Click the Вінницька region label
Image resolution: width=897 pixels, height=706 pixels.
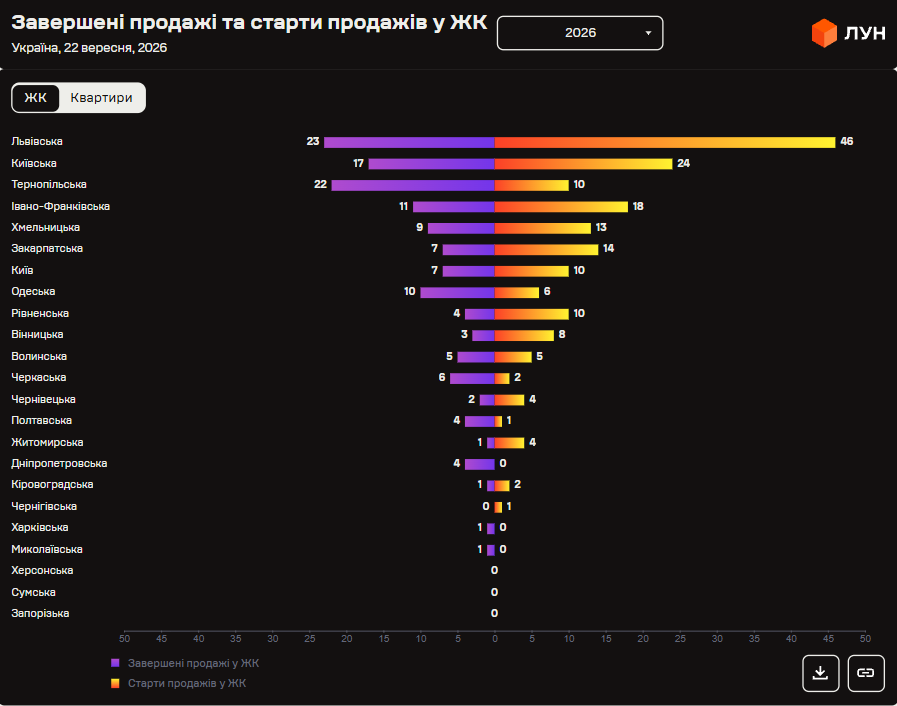tap(37, 334)
